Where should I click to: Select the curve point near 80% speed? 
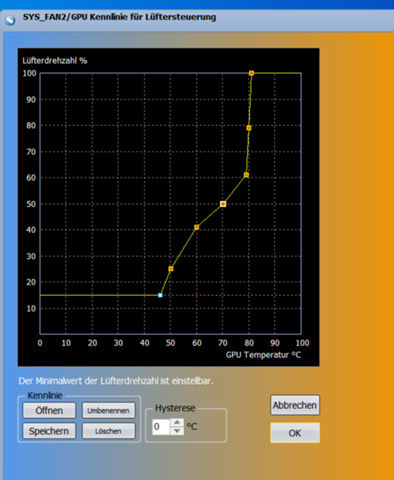[249, 128]
